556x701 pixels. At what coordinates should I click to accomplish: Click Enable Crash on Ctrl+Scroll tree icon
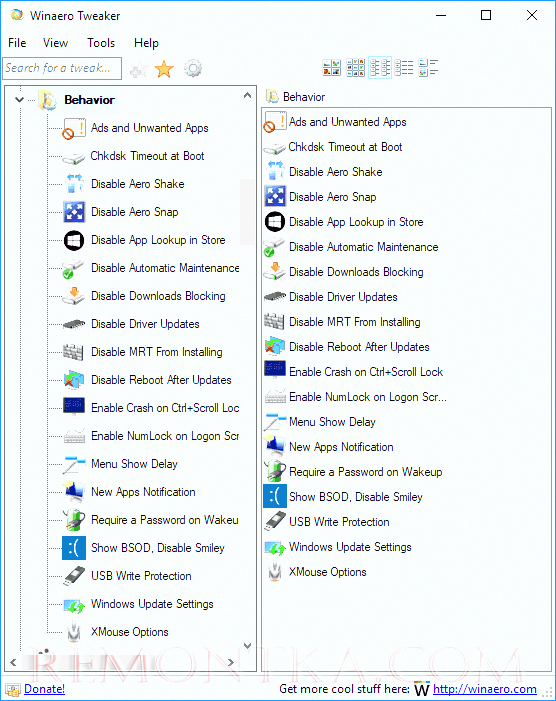(x=74, y=408)
